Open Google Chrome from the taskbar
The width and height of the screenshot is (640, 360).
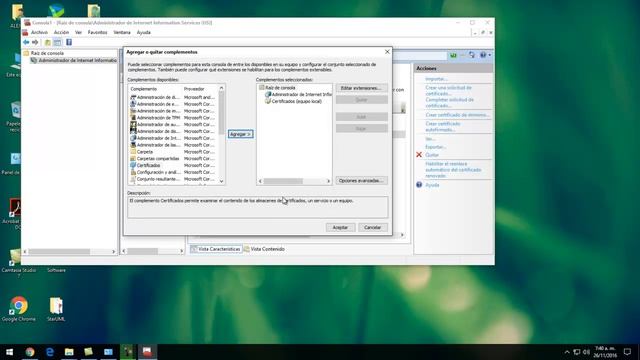click(30, 352)
